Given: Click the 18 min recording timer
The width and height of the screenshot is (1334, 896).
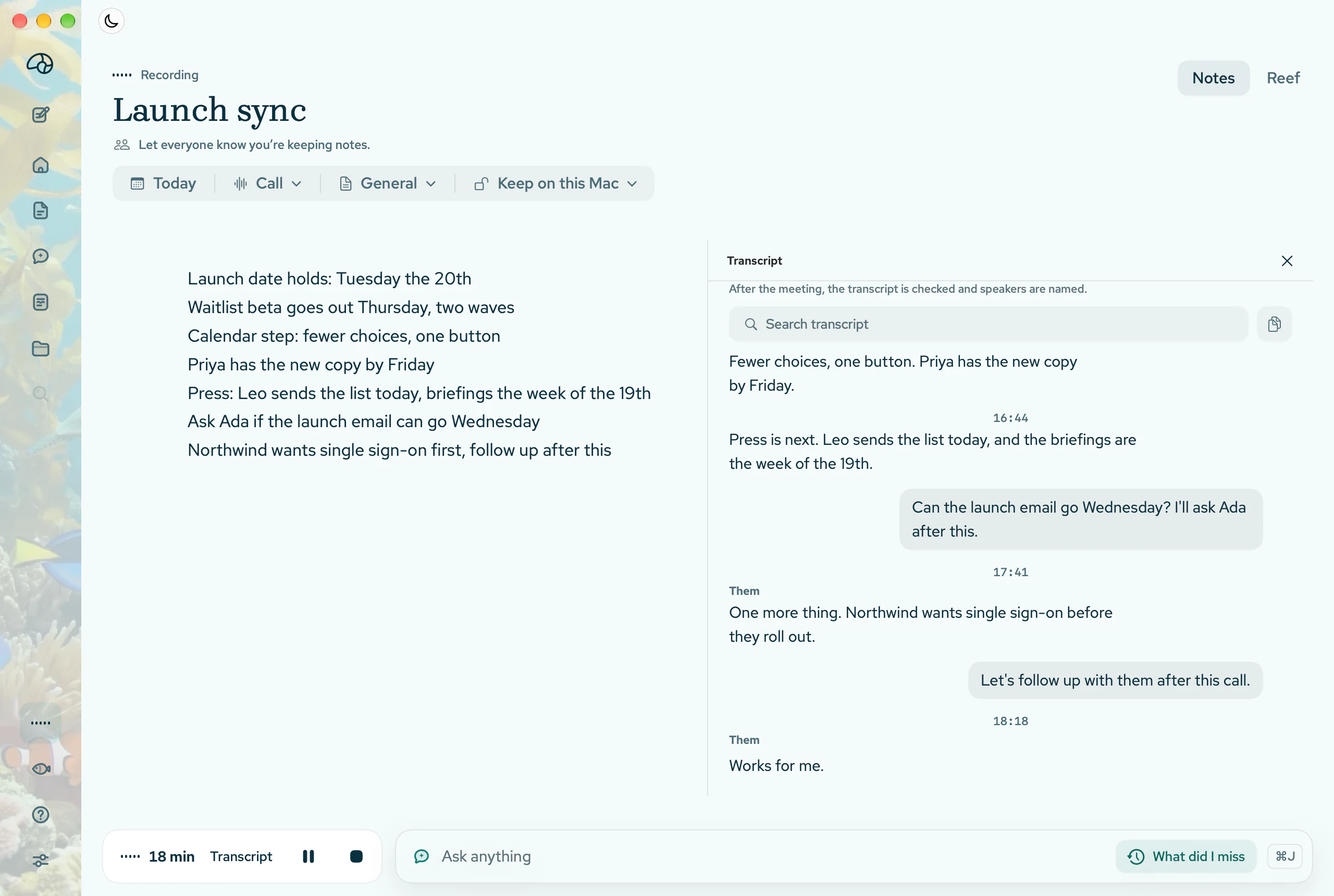Looking at the screenshot, I should coord(171,856).
